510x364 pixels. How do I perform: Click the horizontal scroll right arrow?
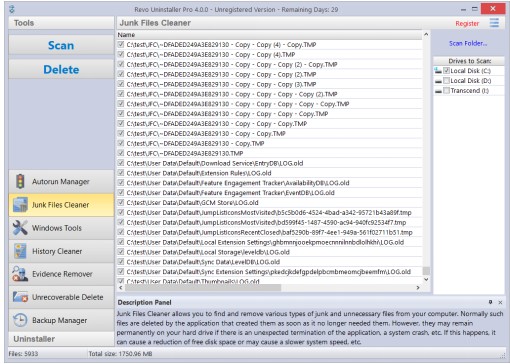pyautogui.click(x=418, y=288)
